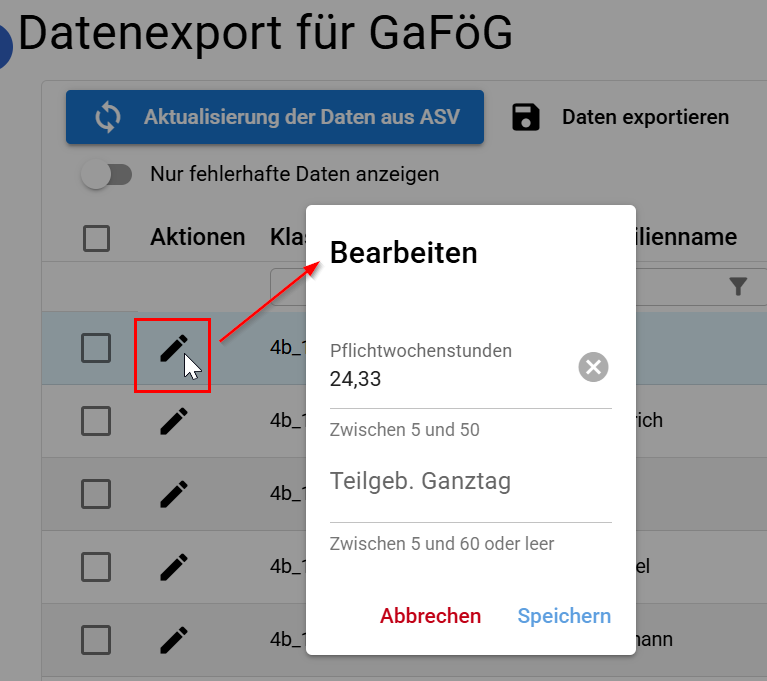The image size is (767, 681).
Task: Click the pencil edit icon in fifth row
Action: (x=173, y=639)
